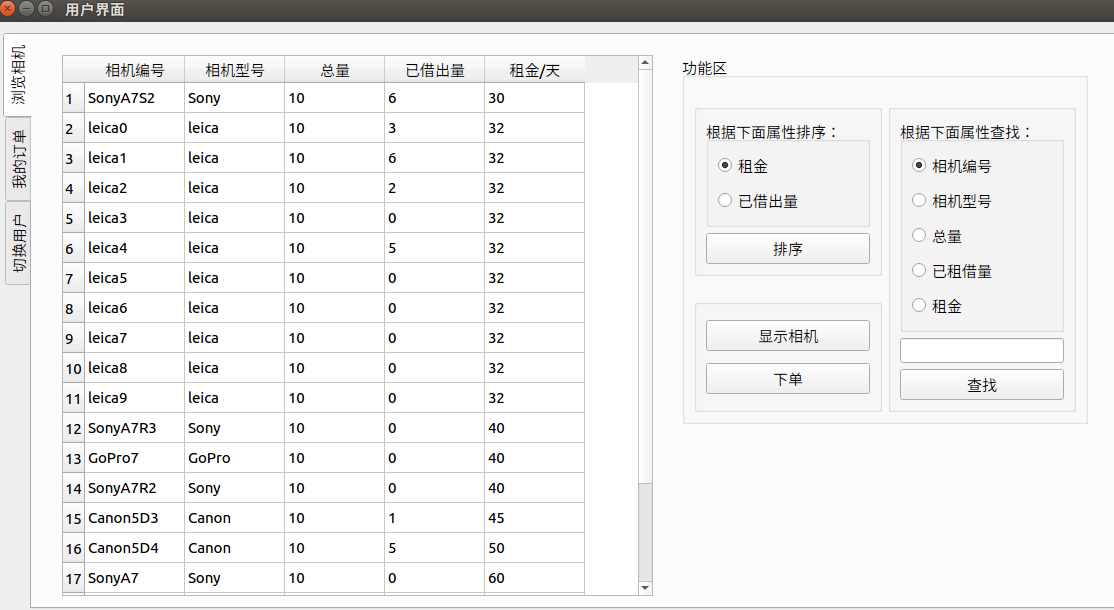This screenshot has width=1114, height=610.
Task: Click borrowed count 5 in leica4 row
Action: tap(435, 248)
